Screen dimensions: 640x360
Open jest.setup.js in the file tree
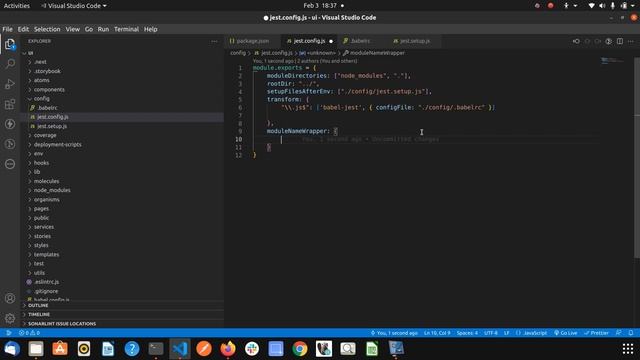click(x=52, y=126)
